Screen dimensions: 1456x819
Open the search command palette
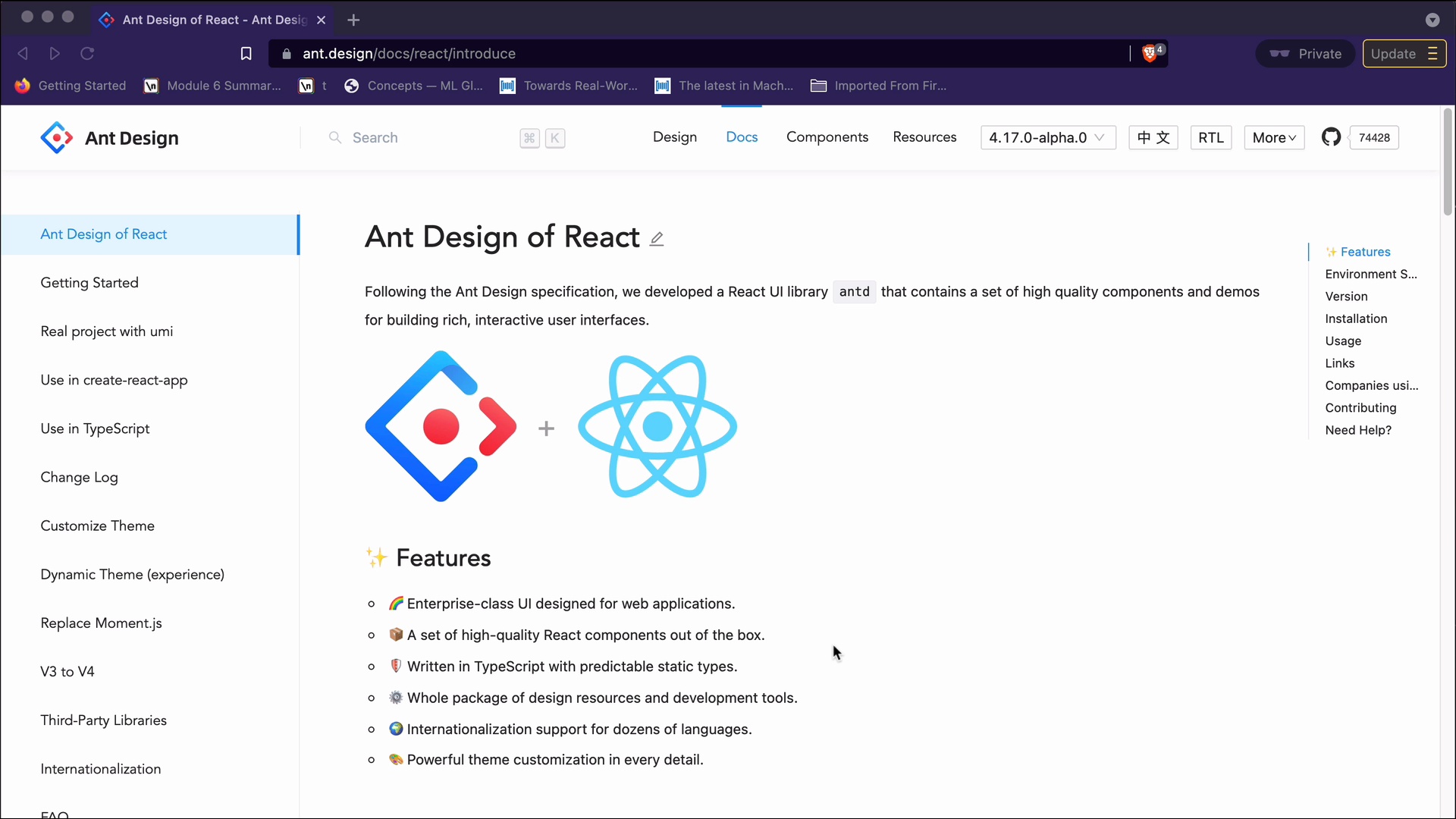click(445, 138)
